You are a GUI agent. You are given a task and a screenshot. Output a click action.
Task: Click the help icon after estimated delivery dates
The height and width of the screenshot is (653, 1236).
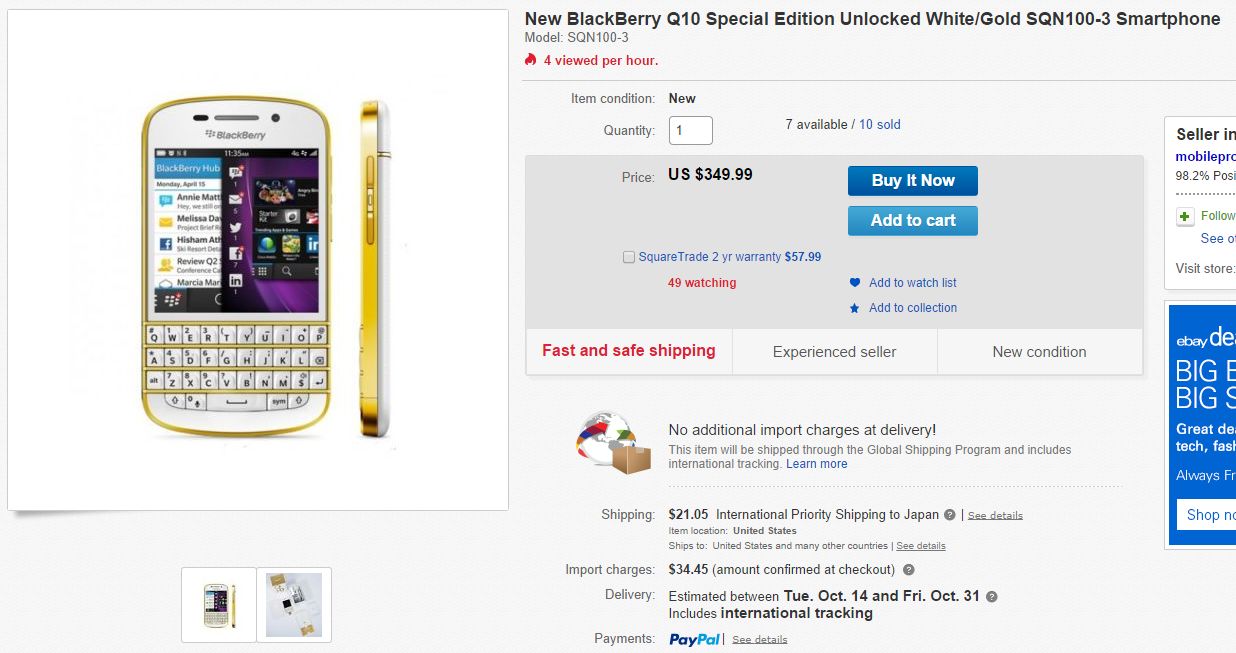tap(991, 596)
